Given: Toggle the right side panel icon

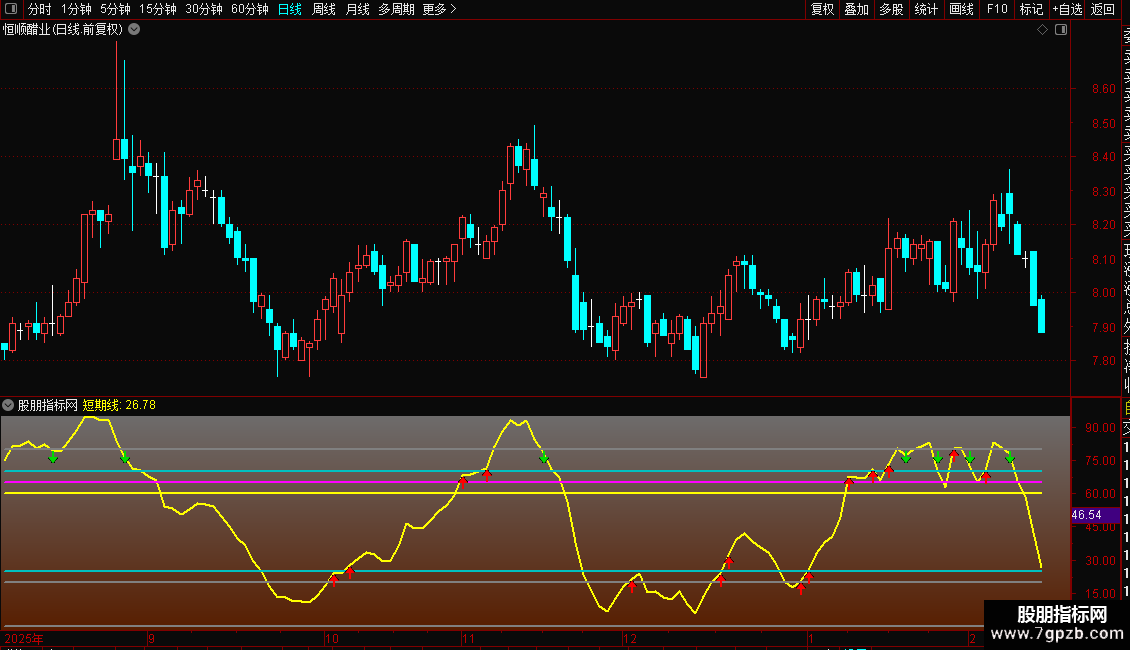Looking at the screenshot, I should click(1061, 30).
